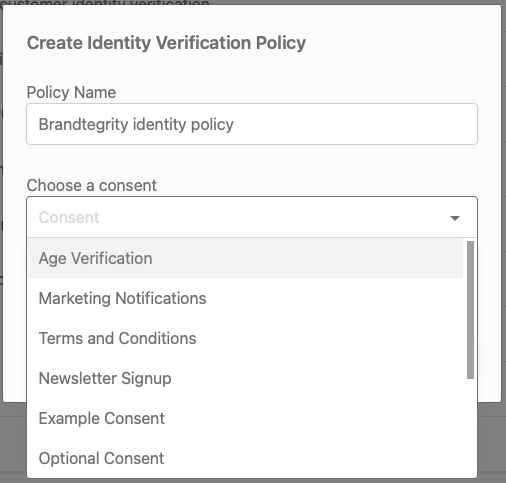The image size is (506, 483).
Task: Choose Marketing Notifications from the list
Action: click(245, 298)
